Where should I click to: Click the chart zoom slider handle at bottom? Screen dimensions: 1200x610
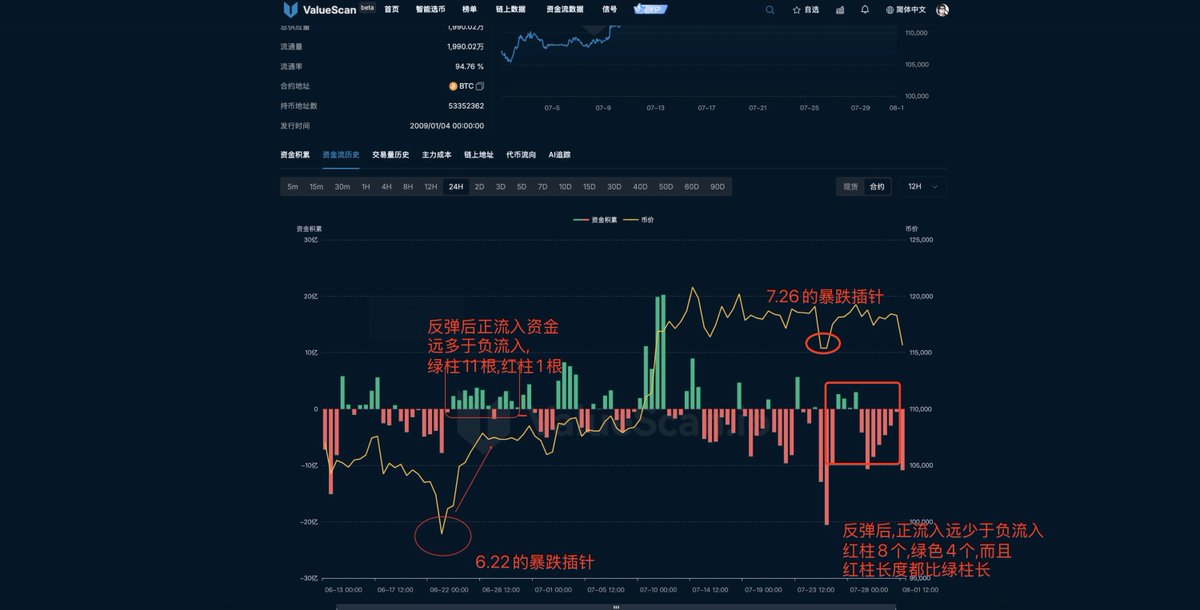coord(616,606)
